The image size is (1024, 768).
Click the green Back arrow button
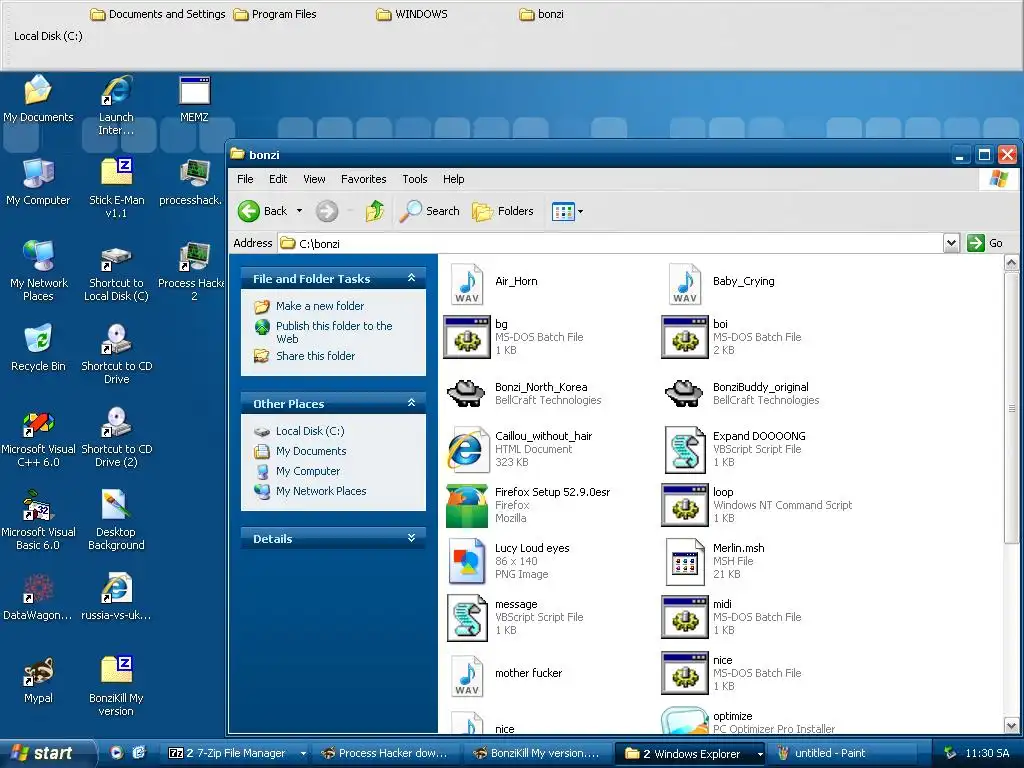(x=249, y=211)
